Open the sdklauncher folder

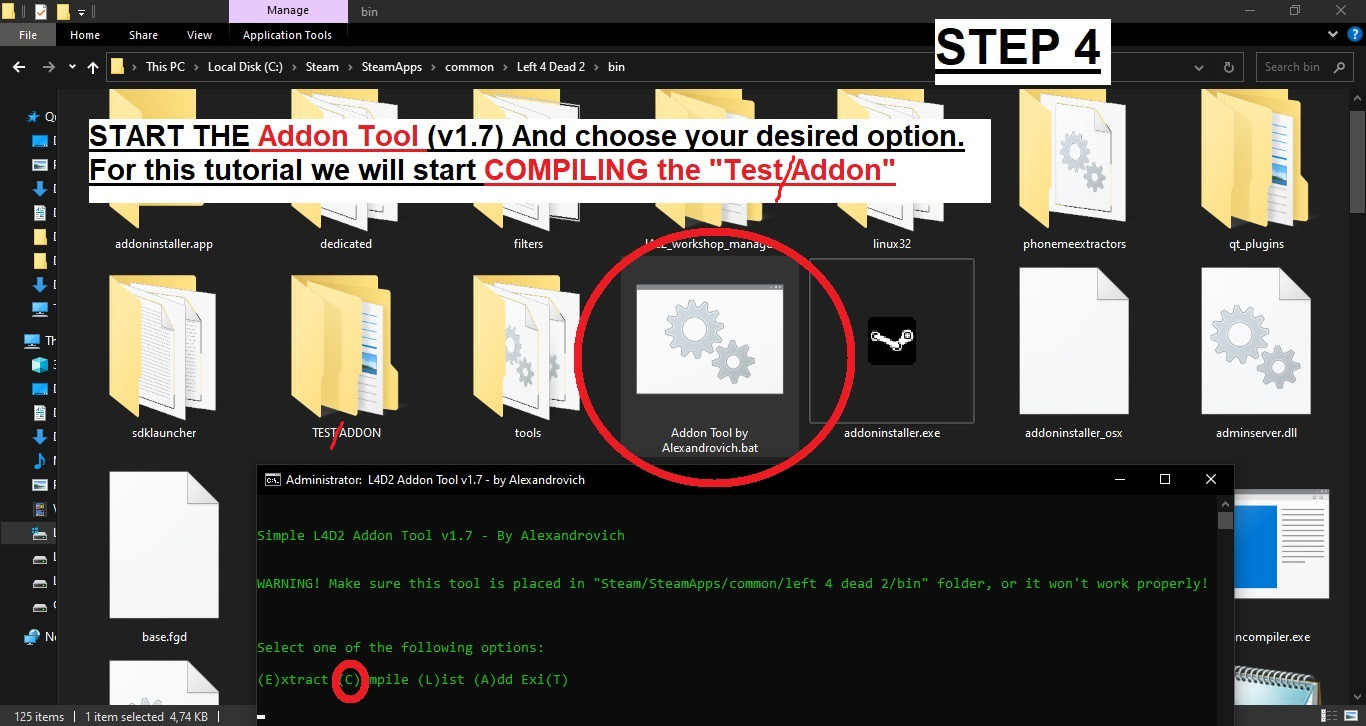163,345
